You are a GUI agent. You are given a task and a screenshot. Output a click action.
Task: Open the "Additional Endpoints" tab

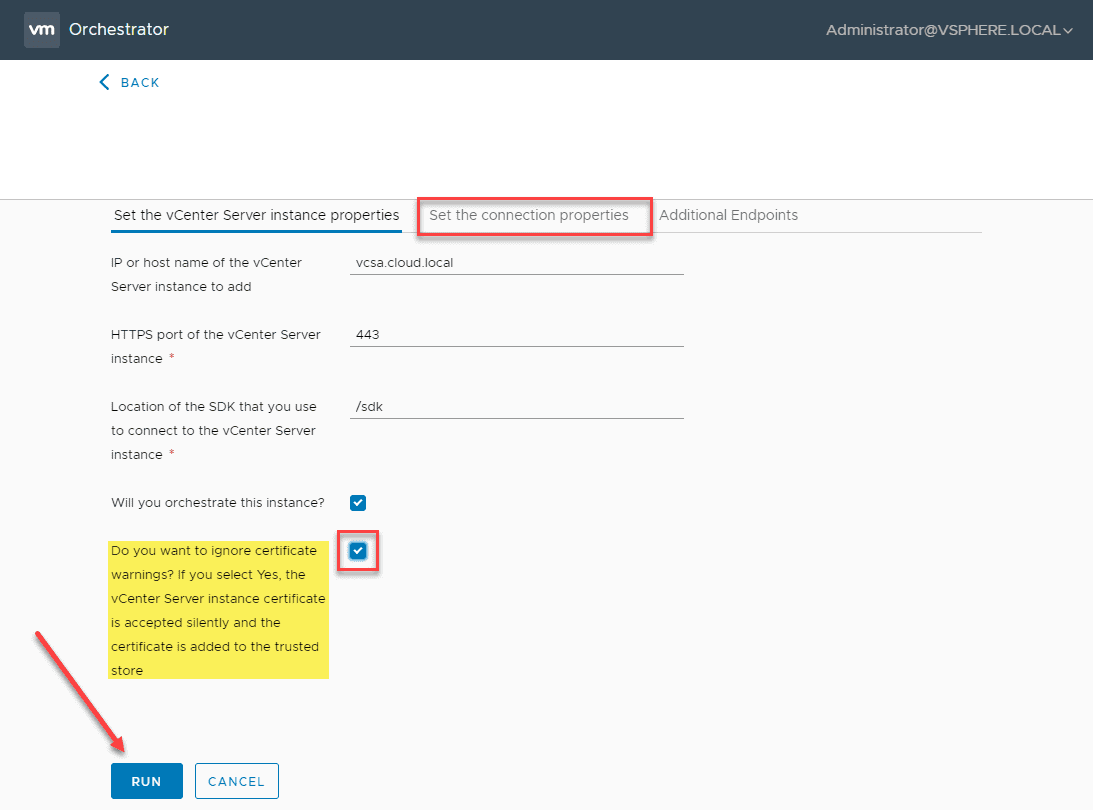pyautogui.click(x=728, y=215)
